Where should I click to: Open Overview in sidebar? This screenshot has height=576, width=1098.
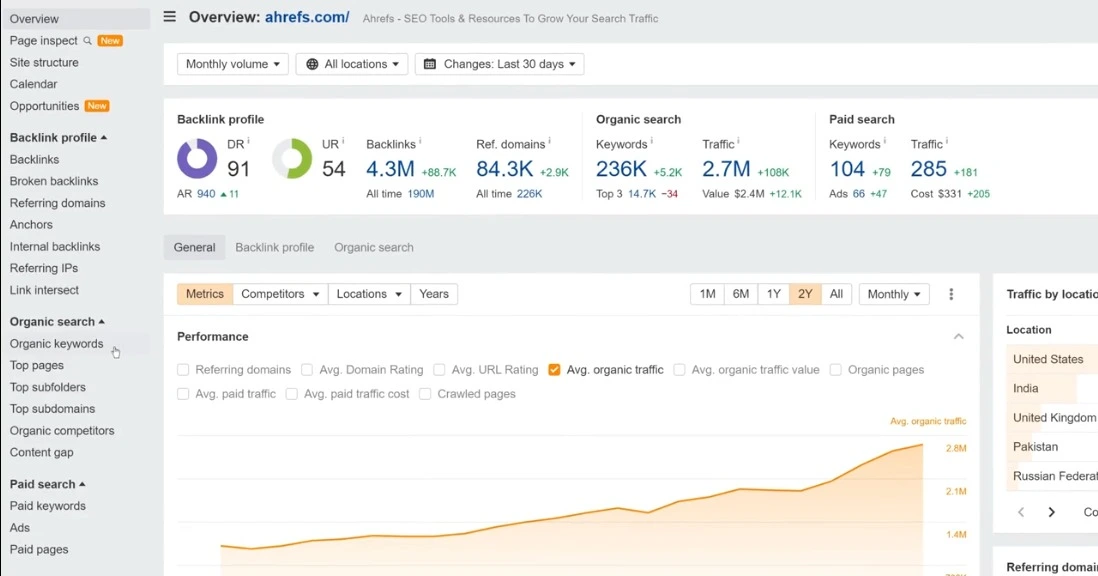[76, 19]
